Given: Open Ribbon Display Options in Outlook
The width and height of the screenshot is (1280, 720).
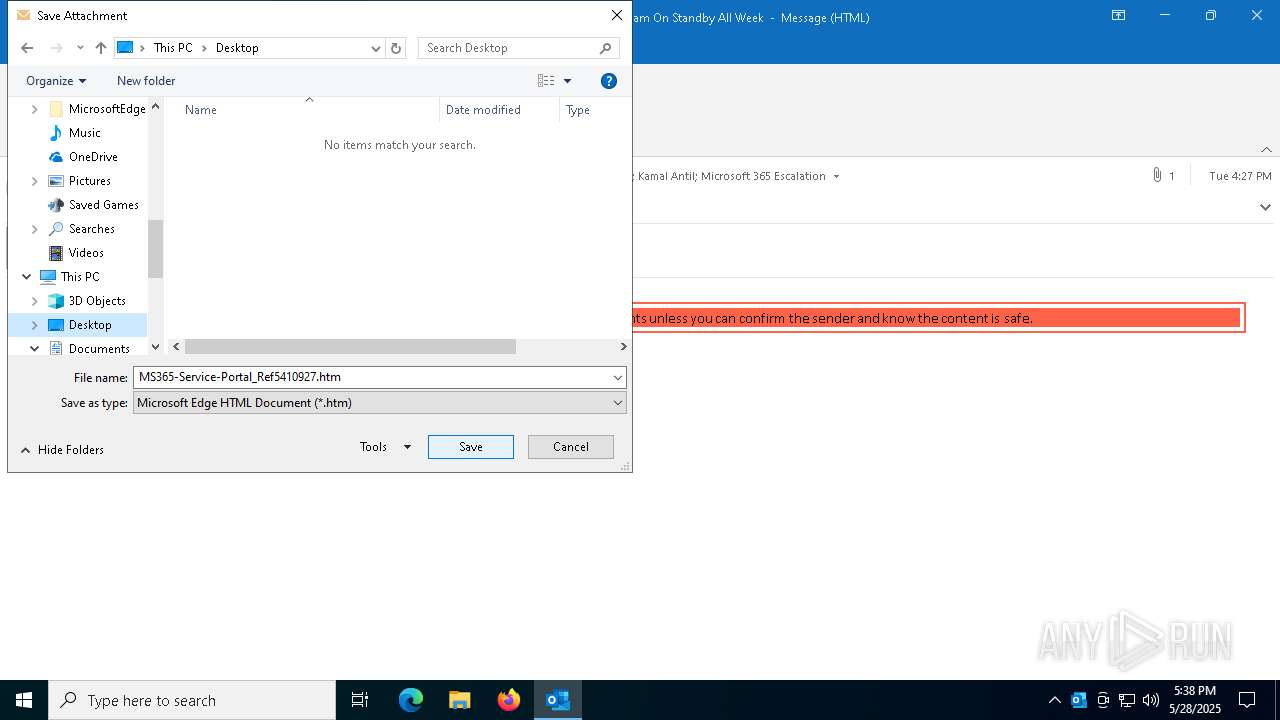Looking at the screenshot, I should (x=1119, y=16).
